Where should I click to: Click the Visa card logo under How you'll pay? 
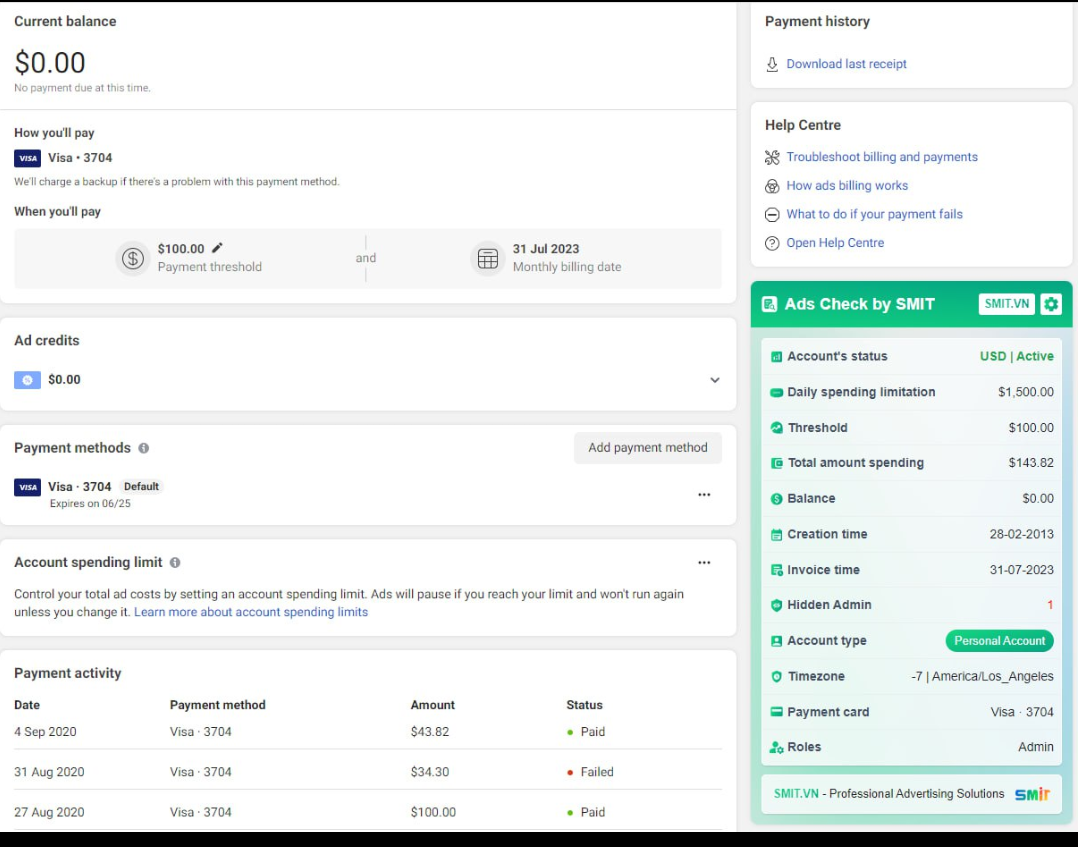click(27, 158)
